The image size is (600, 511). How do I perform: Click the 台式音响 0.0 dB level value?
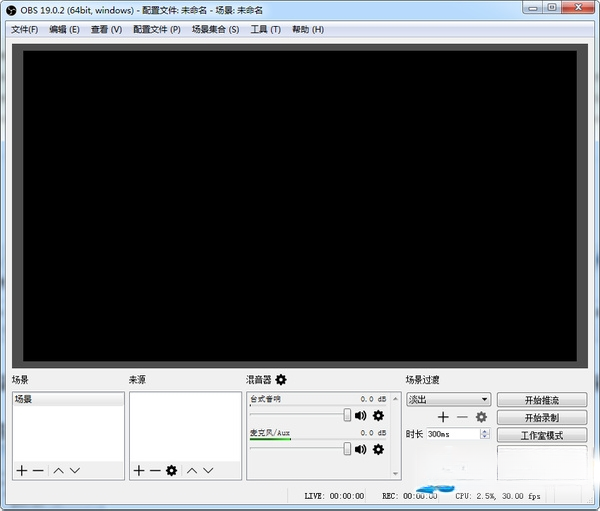373,399
